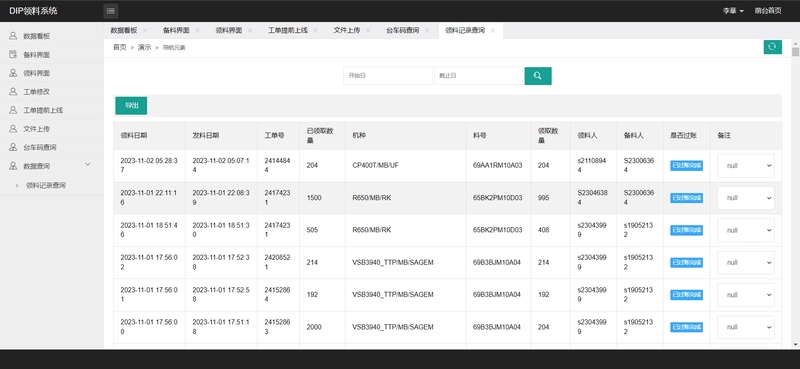Click the document icon beside 备料界面 in sidebar

(x=13, y=55)
